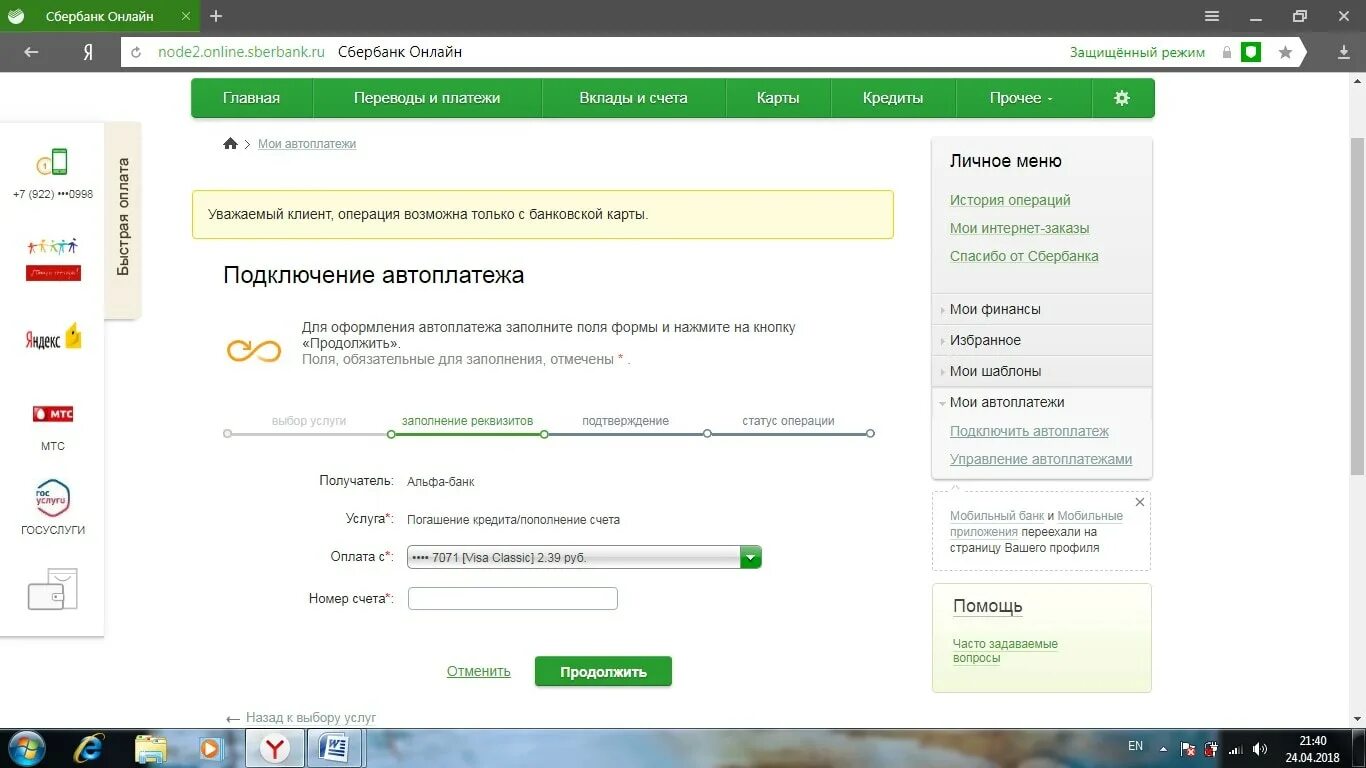Open Мои автоплатежи breadcrumb link
1366x768 pixels.
click(307, 144)
